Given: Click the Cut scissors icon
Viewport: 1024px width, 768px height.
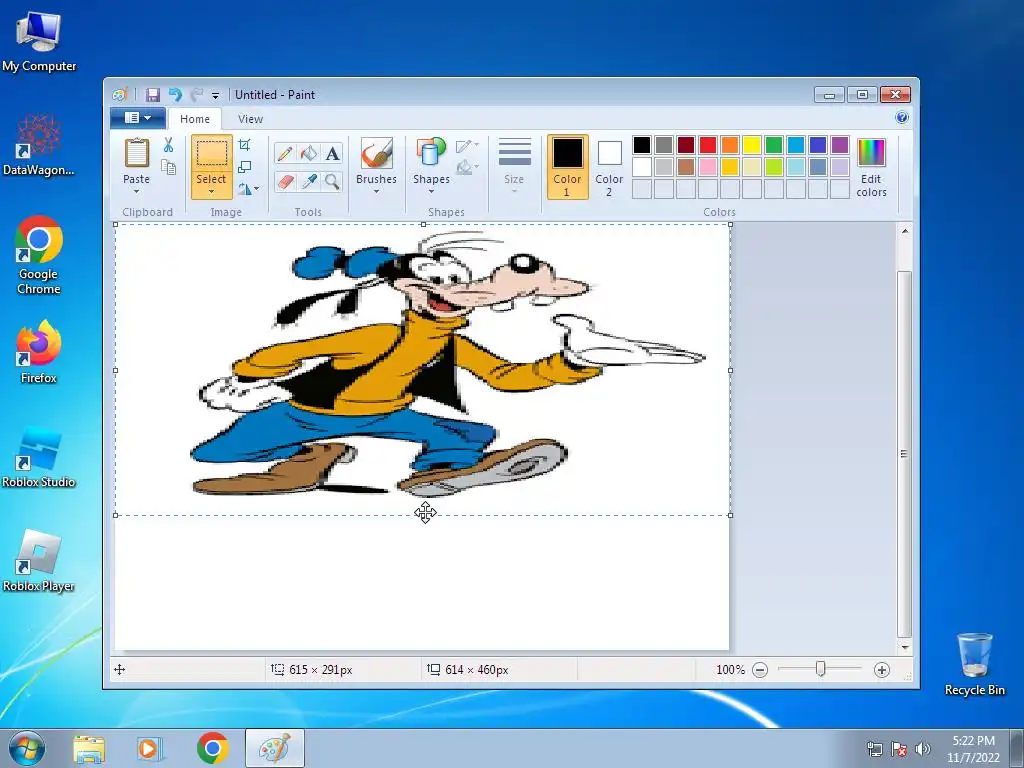Looking at the screenshot, I should 168,145.
